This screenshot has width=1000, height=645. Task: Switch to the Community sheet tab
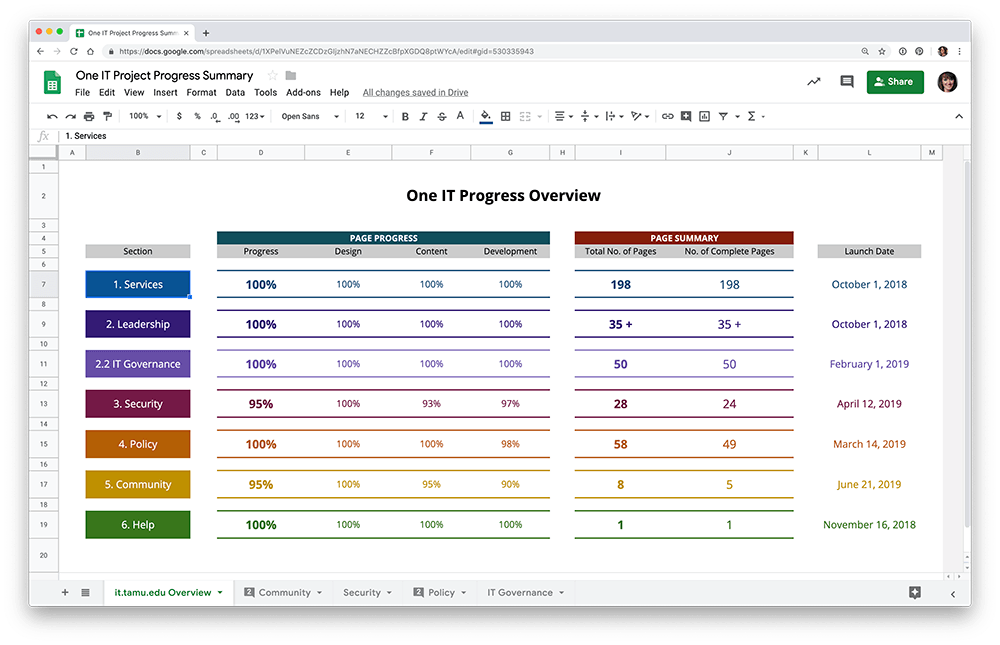click(x=283, y=593)
